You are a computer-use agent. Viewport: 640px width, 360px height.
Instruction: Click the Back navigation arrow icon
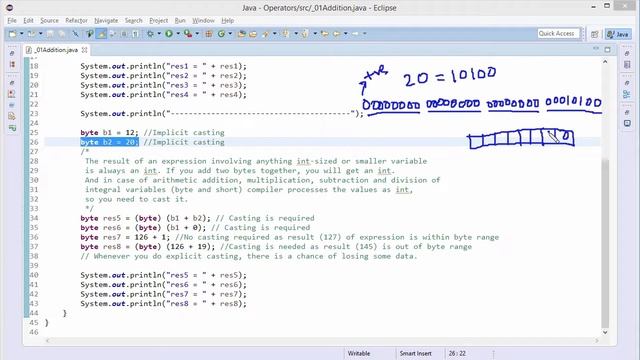point(336,34)
